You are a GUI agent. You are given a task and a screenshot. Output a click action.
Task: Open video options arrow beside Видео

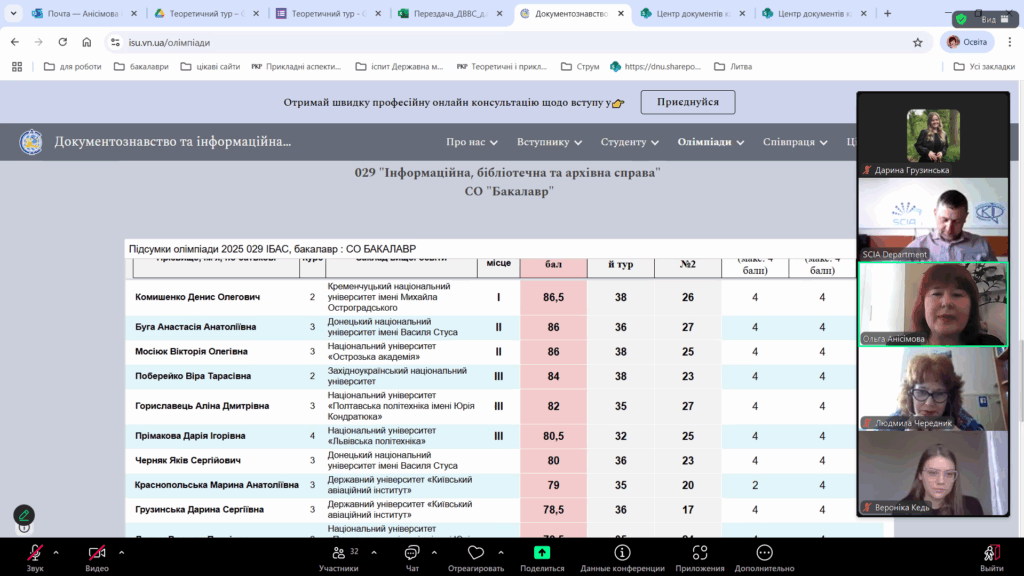point(121,552)
